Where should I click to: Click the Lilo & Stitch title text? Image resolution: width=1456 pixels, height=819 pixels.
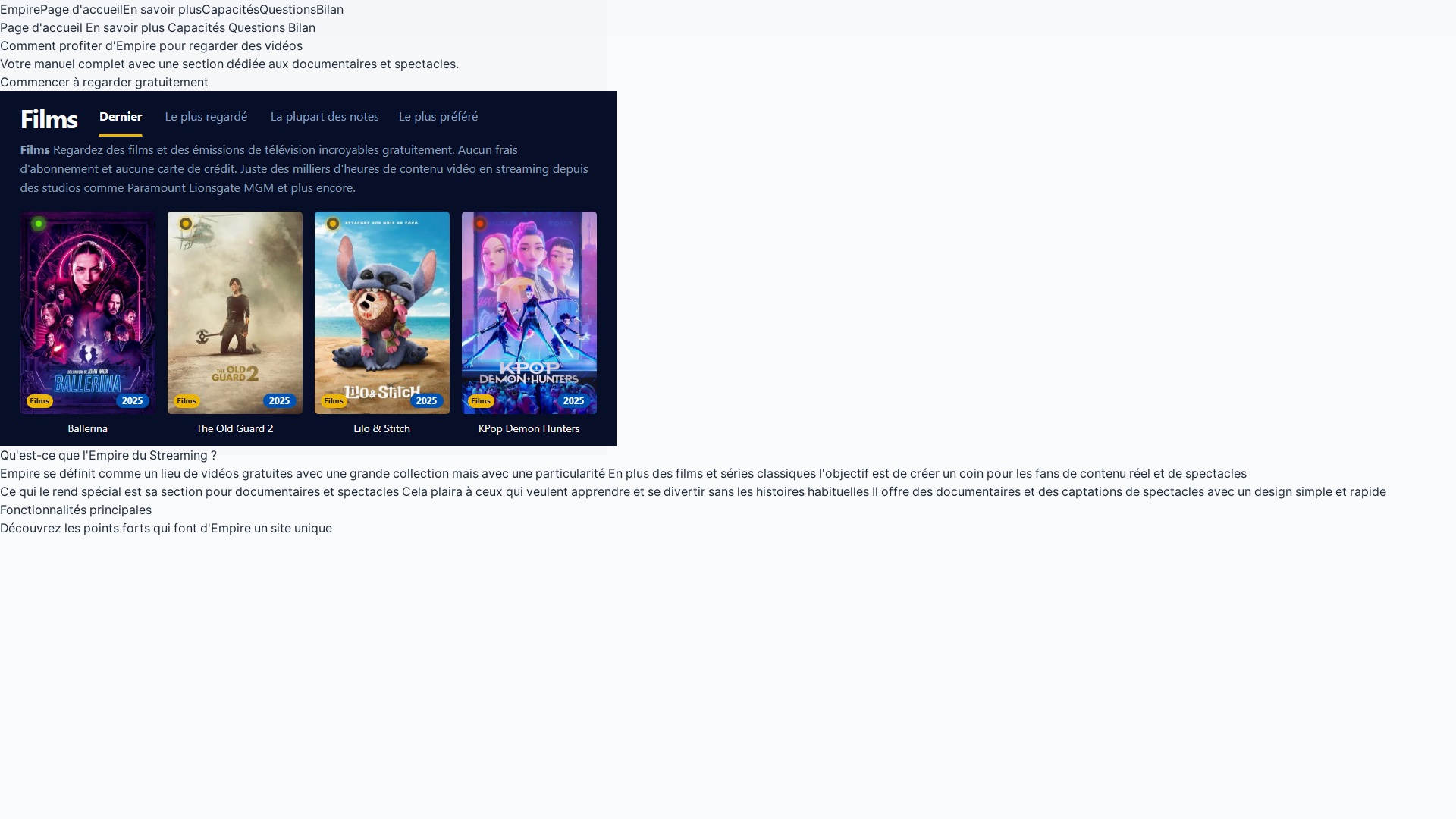(382, 428)
